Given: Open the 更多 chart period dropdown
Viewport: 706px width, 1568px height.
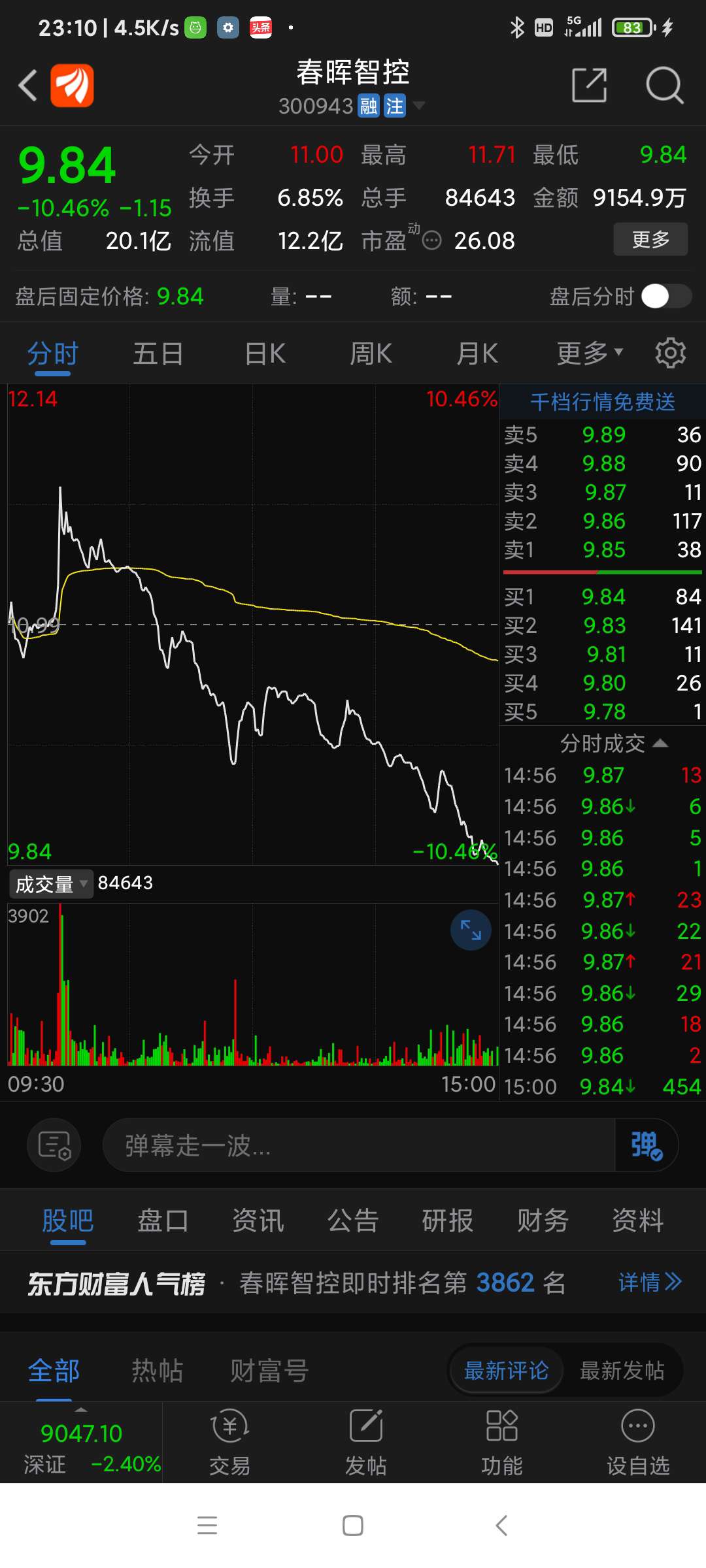Looking at the screenshot, I should tap(590, 353).
